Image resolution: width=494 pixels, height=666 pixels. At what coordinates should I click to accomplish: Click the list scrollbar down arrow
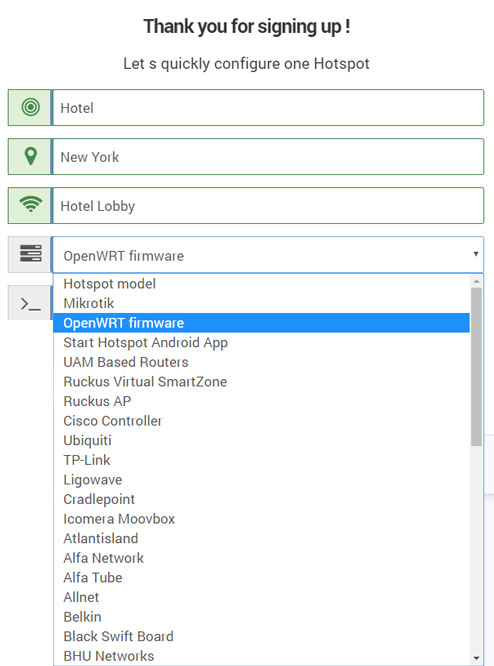pyautogui.click(x=476, y=658)
